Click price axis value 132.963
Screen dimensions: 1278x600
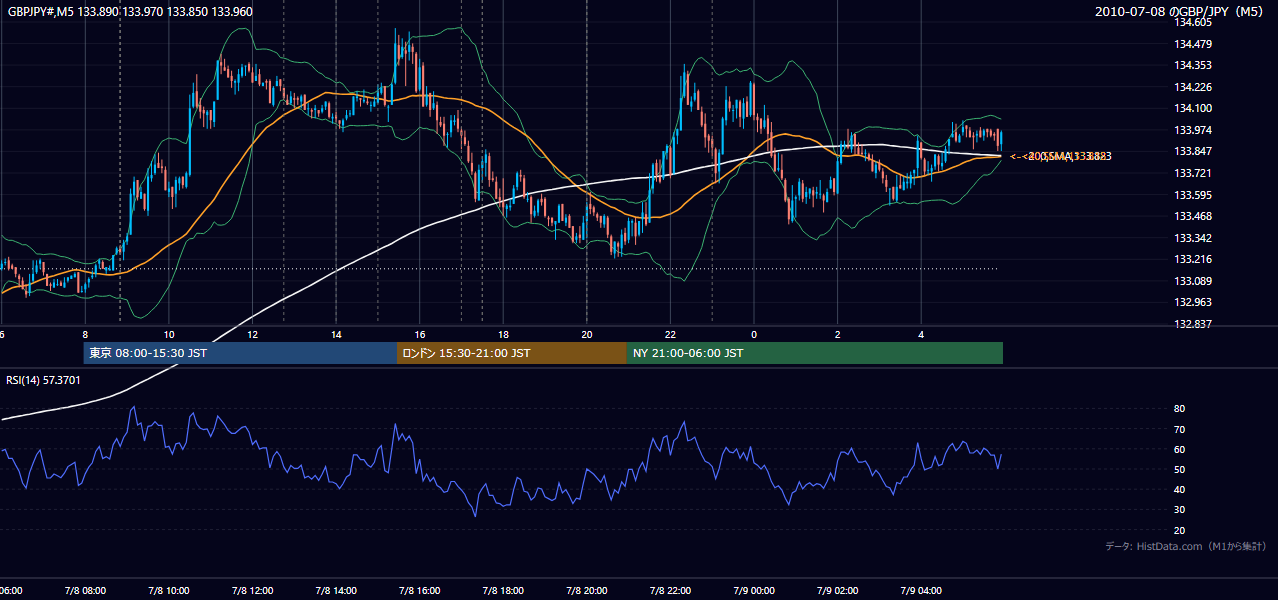point(1193,302)
